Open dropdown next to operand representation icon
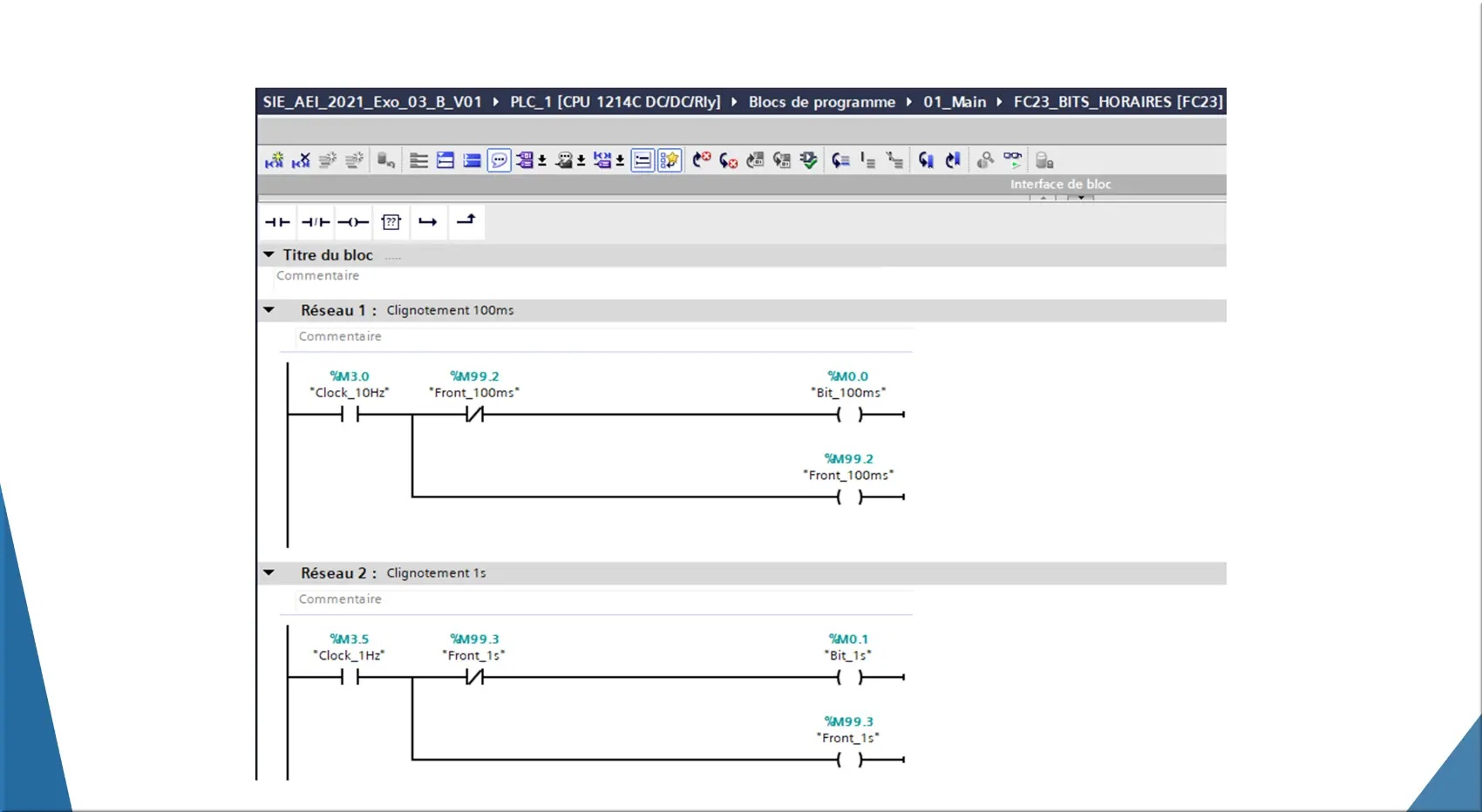 pyautogui.click(x=620, y=161)
